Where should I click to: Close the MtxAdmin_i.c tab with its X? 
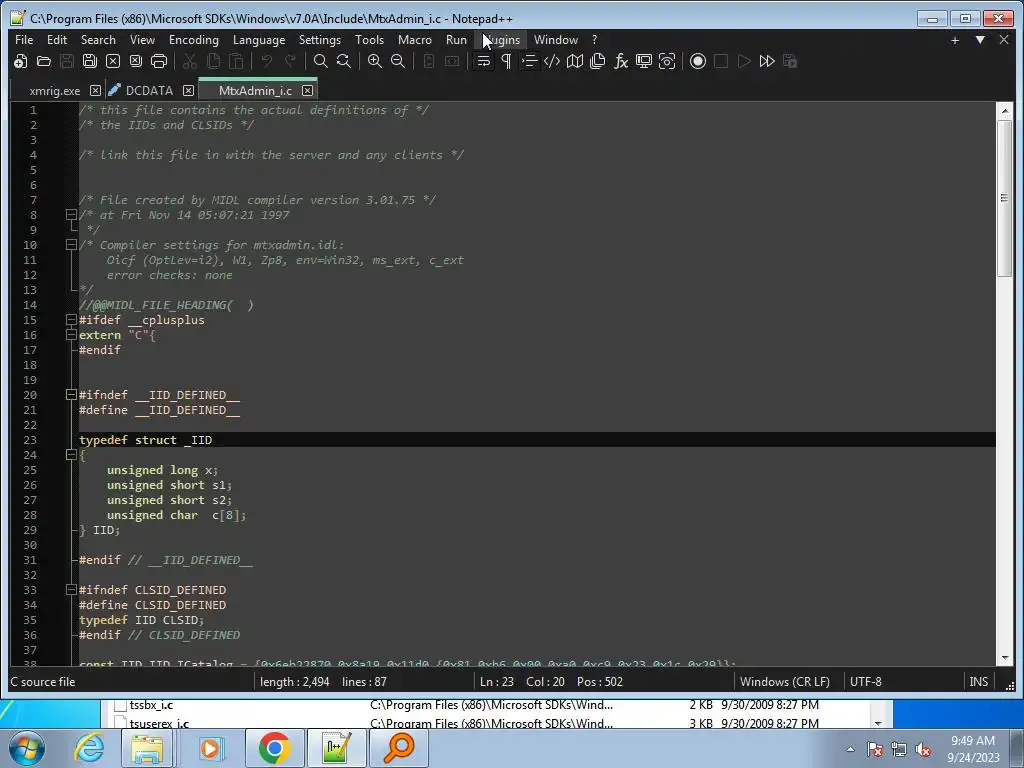(307, 91)
